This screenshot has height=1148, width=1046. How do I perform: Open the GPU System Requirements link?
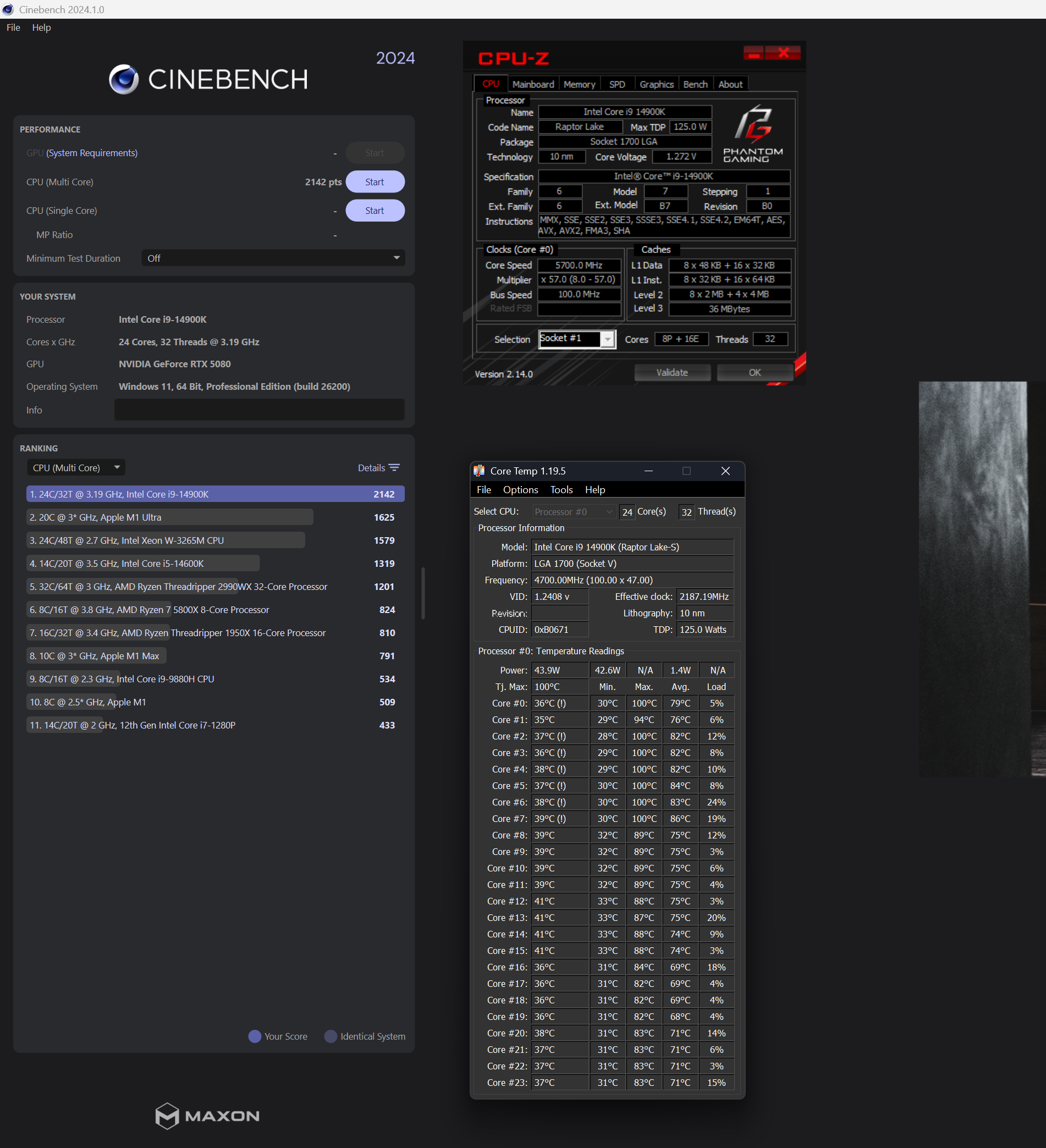tap(92, 153)
